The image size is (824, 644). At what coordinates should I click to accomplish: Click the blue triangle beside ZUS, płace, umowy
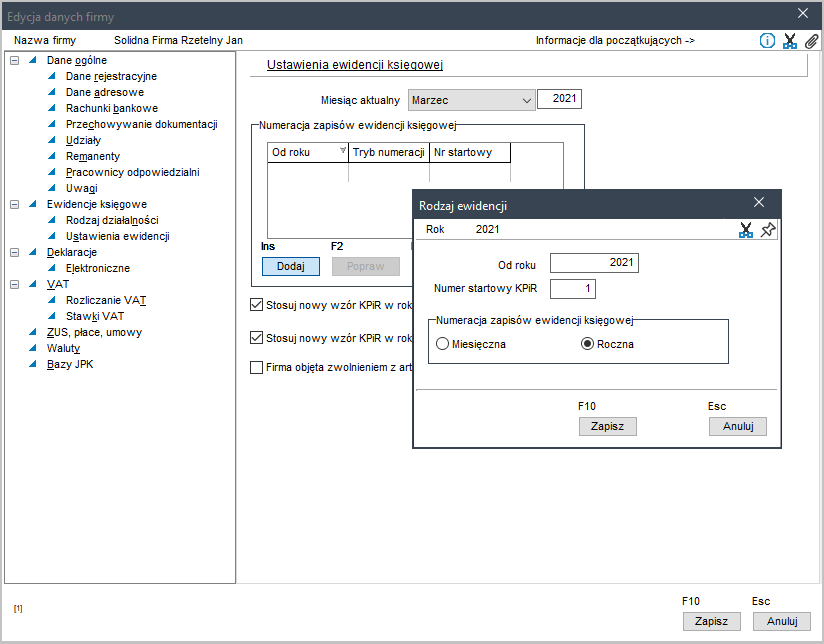[x=33, y=332]
